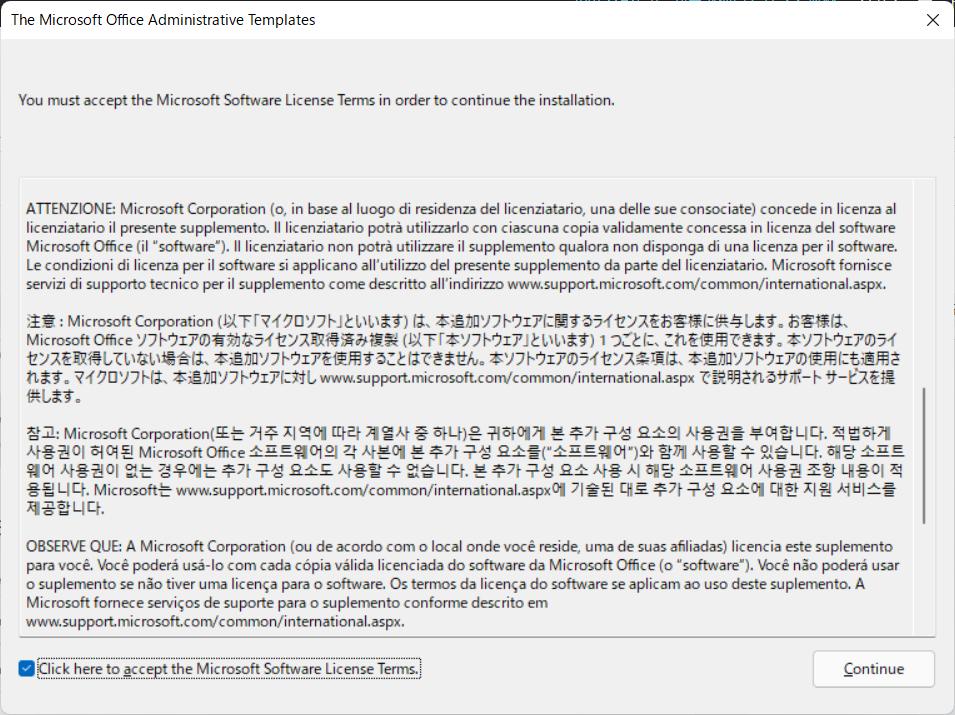Screen dimensions: 955x715
Task: Click the 'You must accept' instruction text
Action: coord(316,100)
